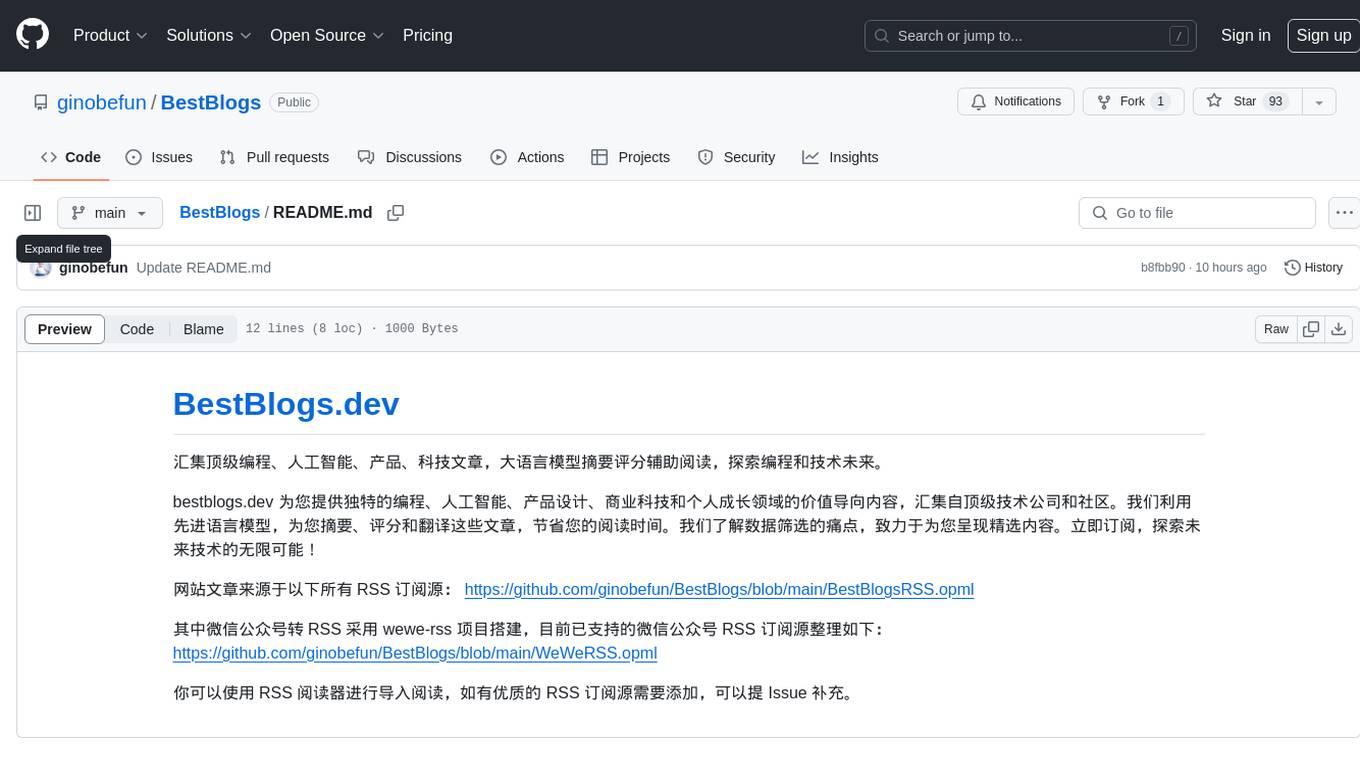
Task: Switch to the Actions tab
Action: [527, 157]
